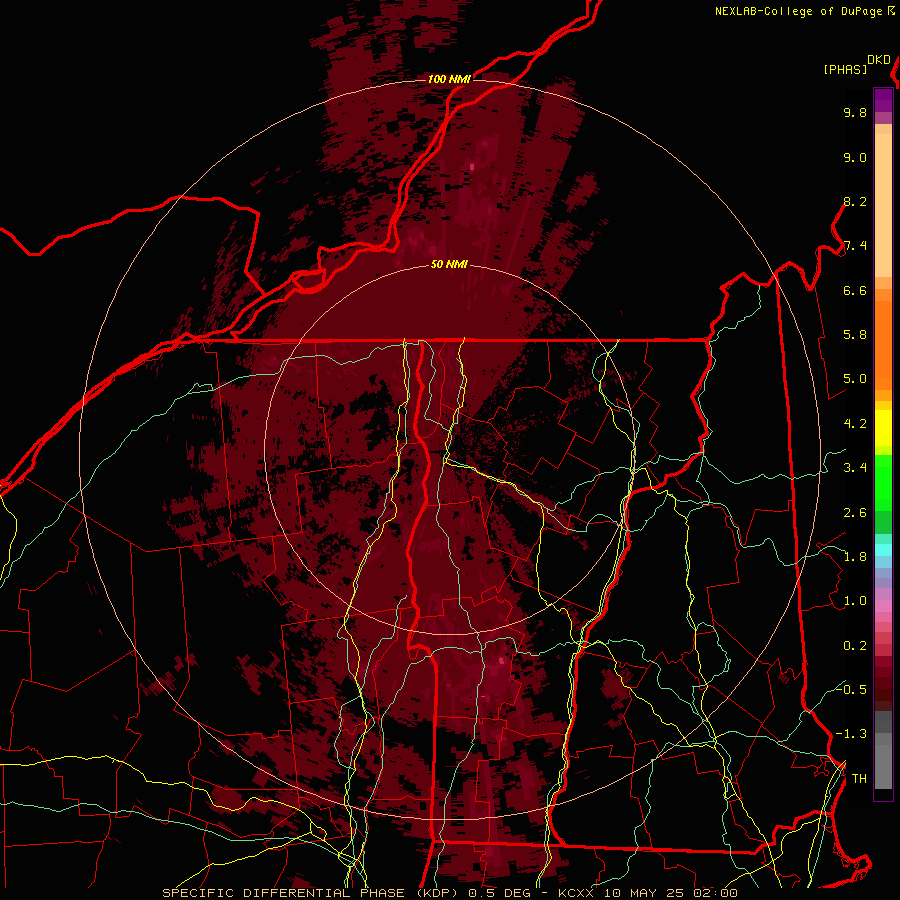Click the Specific Differential Phase (KDP) caption
This screenshot has height=900, width=900.
tap(312, 893)
